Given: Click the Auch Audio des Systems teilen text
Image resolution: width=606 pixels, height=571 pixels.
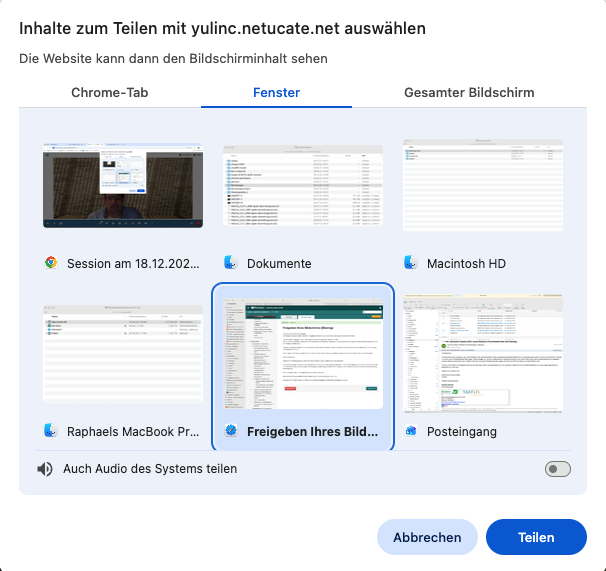Looking at the screenshot, I should point(150,469).
